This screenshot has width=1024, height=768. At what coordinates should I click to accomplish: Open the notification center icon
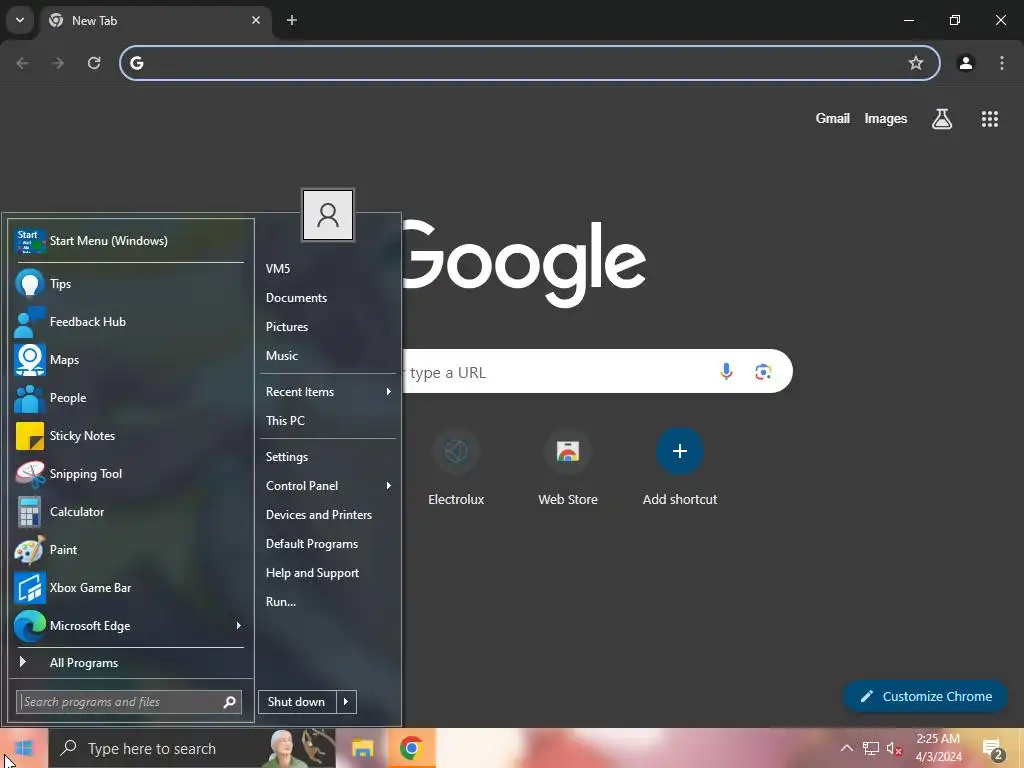(x=992, y=748)
